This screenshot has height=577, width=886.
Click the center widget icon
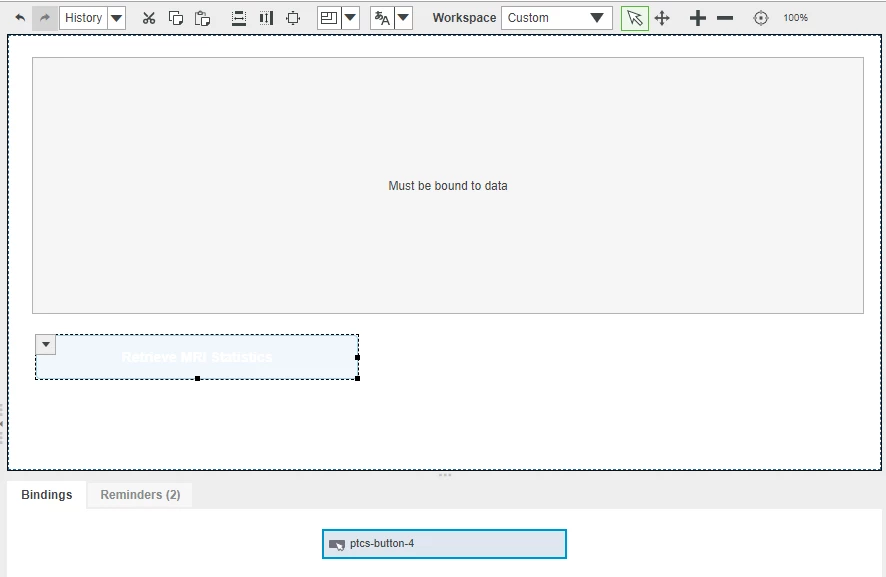293,18
